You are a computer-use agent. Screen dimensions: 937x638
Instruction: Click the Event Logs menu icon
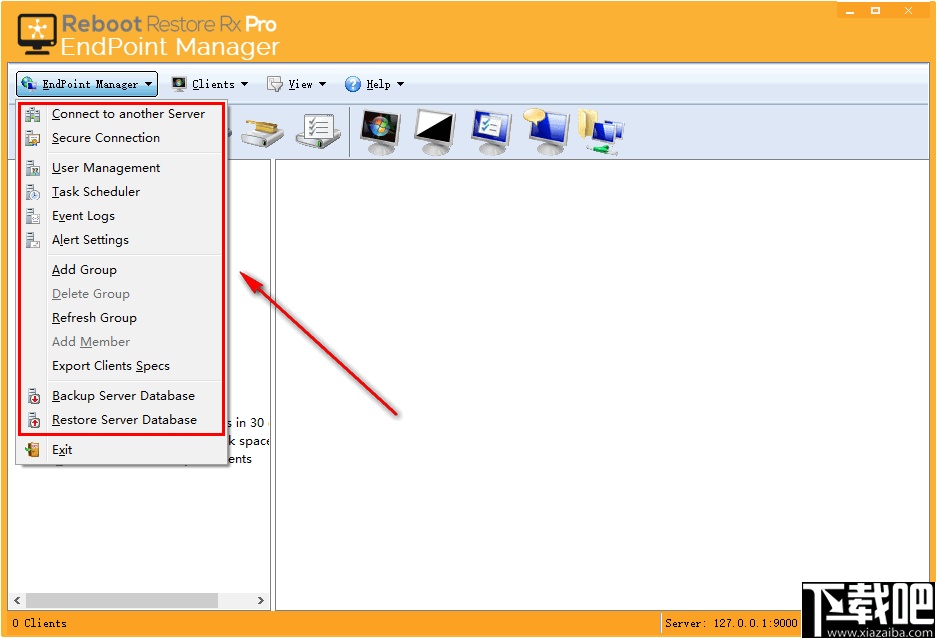point(33,216)
